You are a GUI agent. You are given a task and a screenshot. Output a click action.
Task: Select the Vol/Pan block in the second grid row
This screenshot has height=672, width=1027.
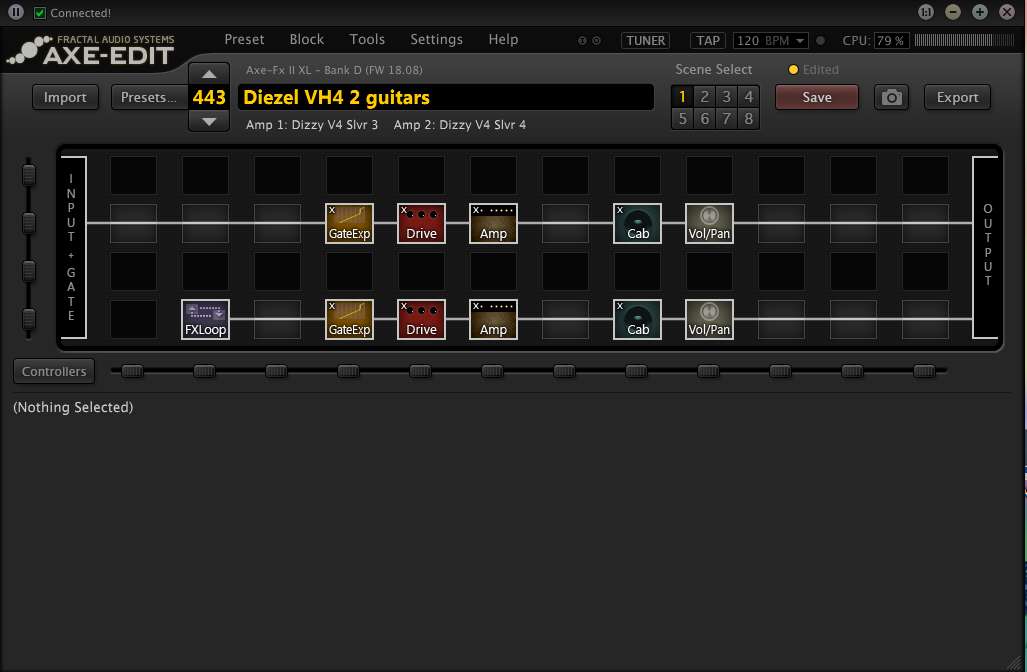[709, 223]
